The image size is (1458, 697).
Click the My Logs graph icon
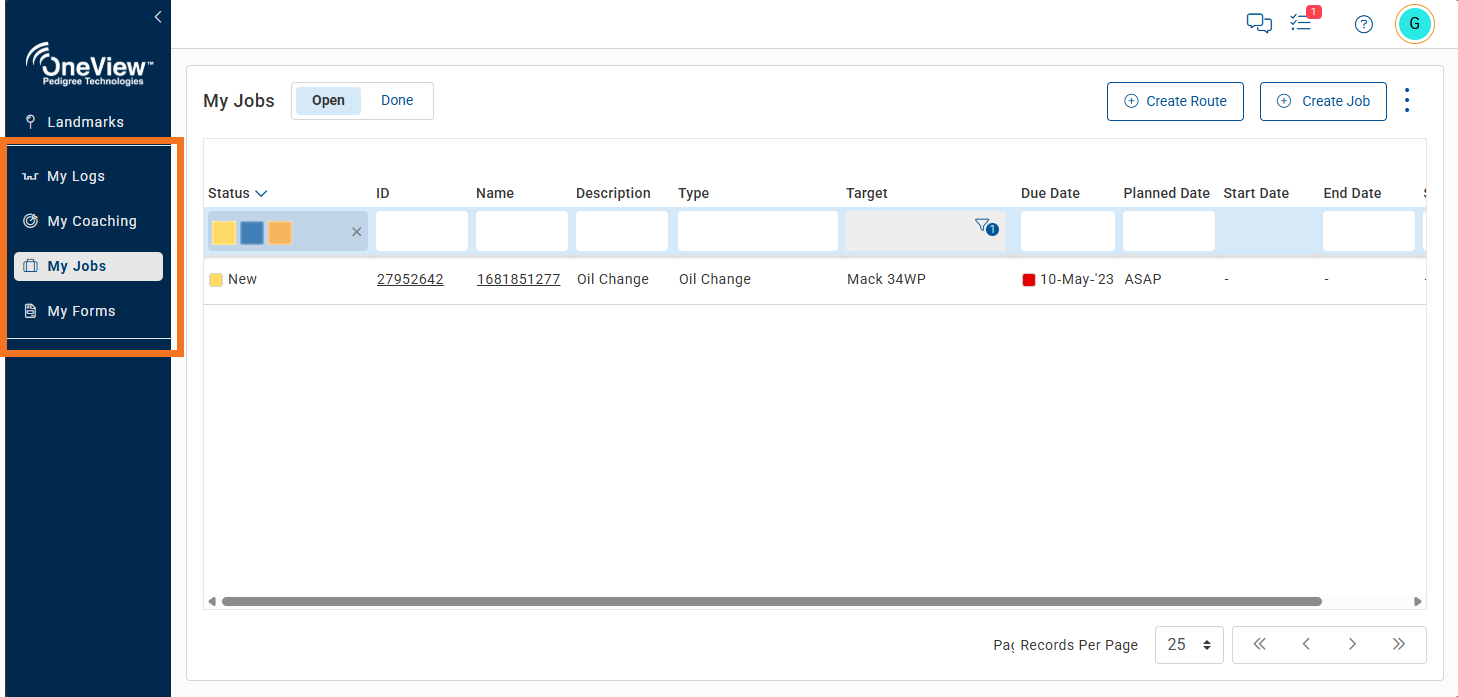point(30,176)
